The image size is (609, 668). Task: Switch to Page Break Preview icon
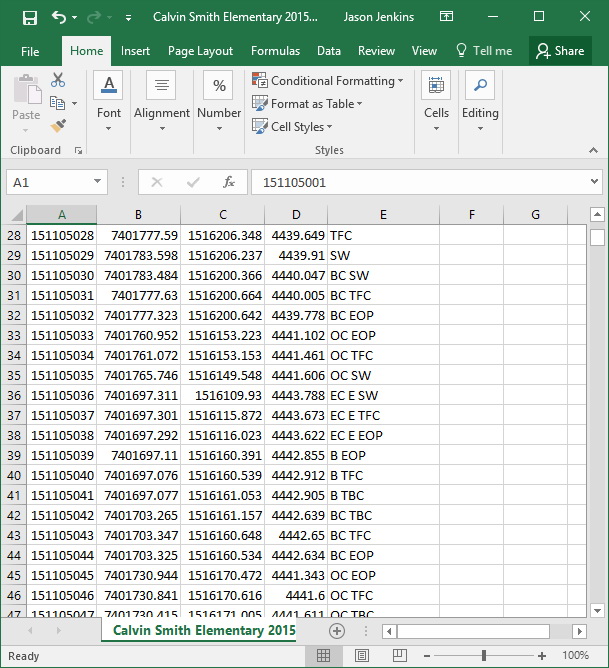pyautogui.click(x=399, y=656)
